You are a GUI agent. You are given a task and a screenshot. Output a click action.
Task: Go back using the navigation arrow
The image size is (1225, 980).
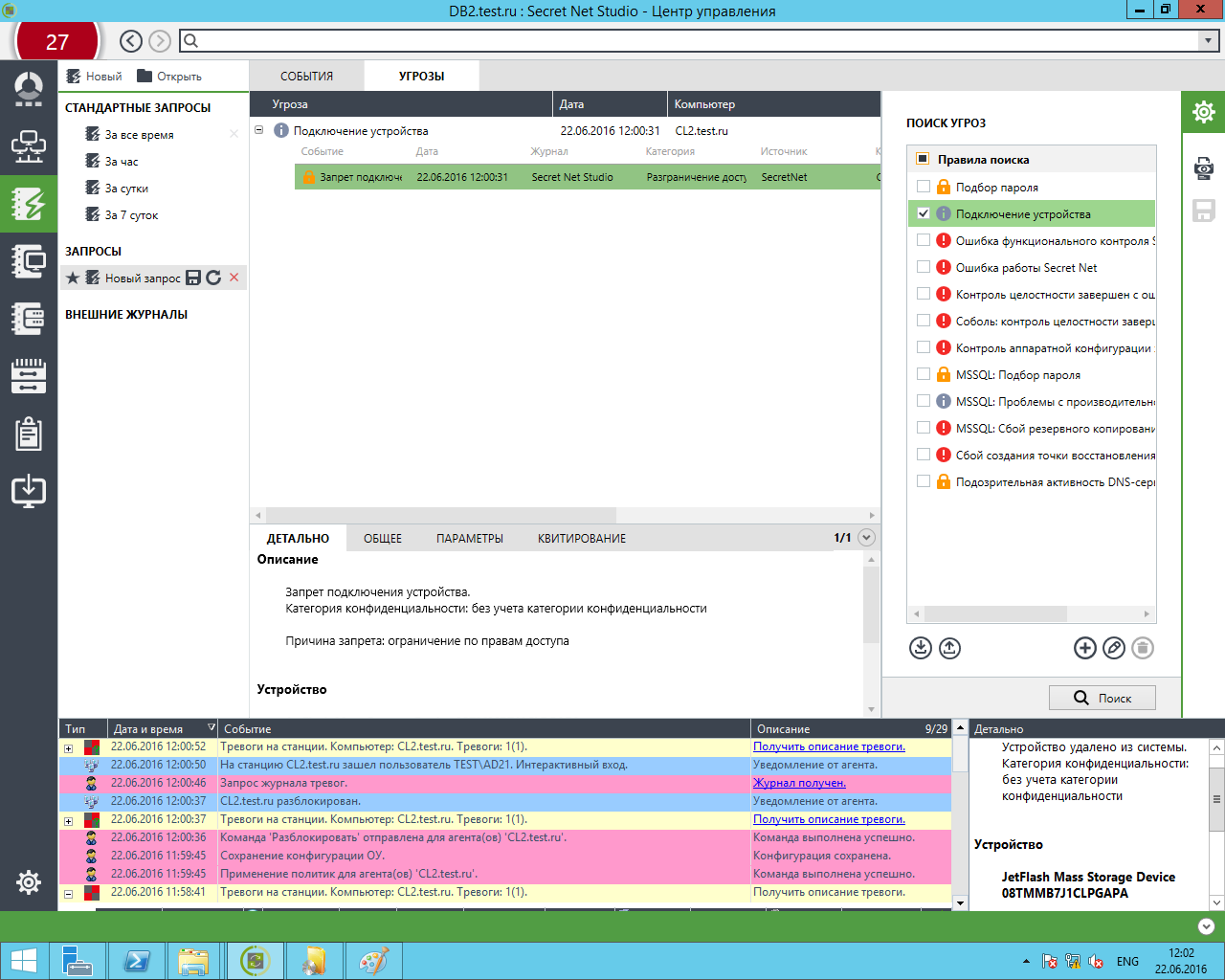coord(131,41)
